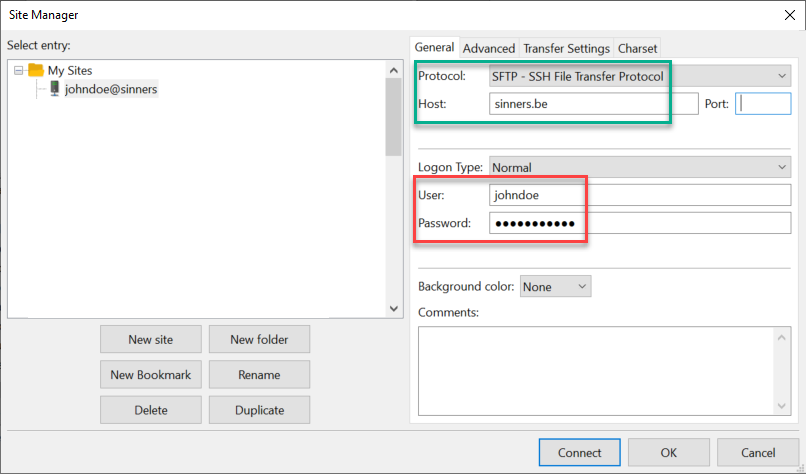Cancel the Site Manager dialog
Viewport: 806px width, 474px height.
coord(757,453)
